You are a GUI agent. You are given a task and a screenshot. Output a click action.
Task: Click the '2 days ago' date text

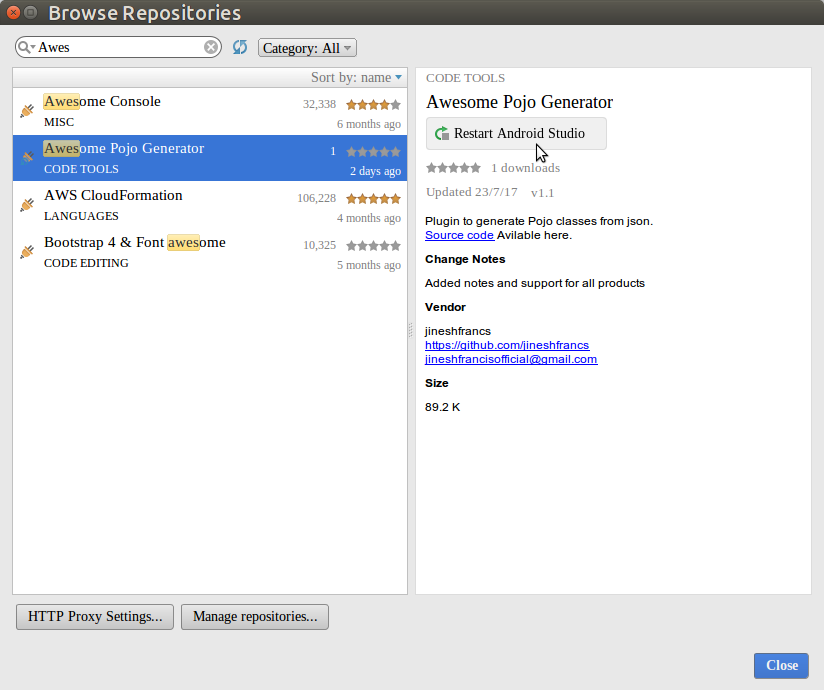[x=375, y=171]
